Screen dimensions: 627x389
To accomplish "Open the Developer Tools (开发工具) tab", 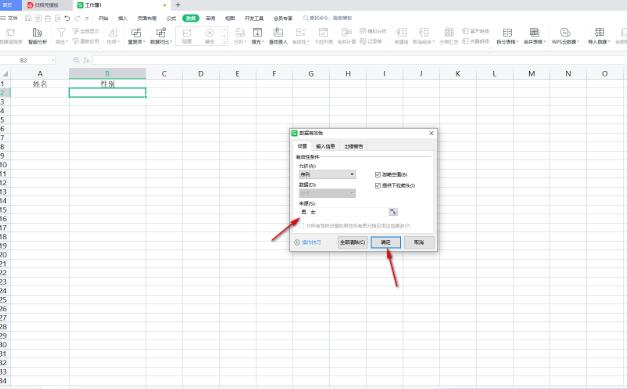I will coord(254,18).
